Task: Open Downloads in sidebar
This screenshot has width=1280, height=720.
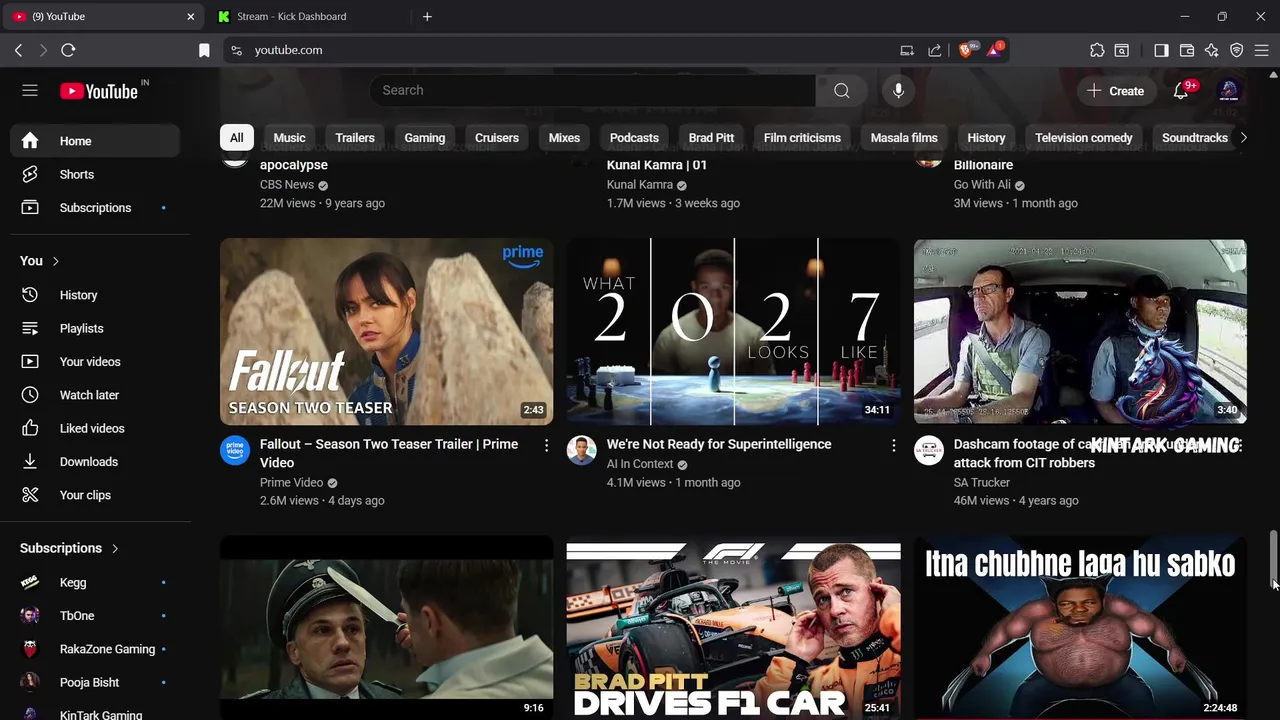Action: (95, 461)
